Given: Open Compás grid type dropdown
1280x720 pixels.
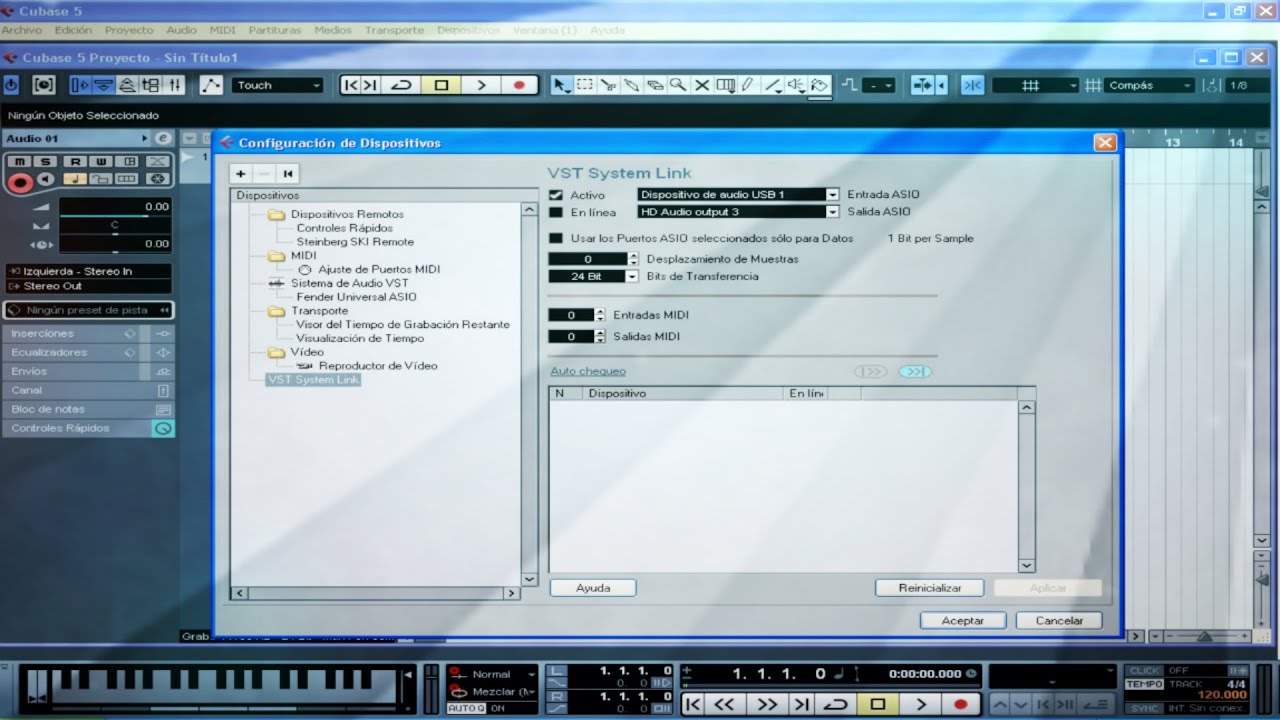Looking at the screenshot, I should click(x=1149, y=85).
